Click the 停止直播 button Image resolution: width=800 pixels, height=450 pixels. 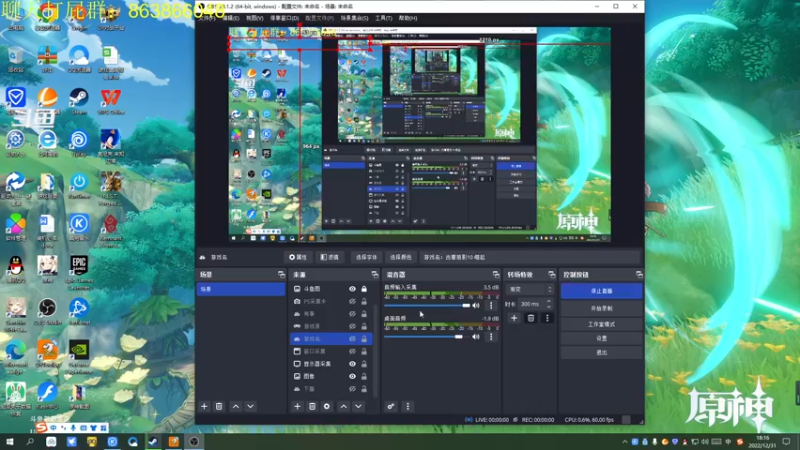(x=601, y=291)
